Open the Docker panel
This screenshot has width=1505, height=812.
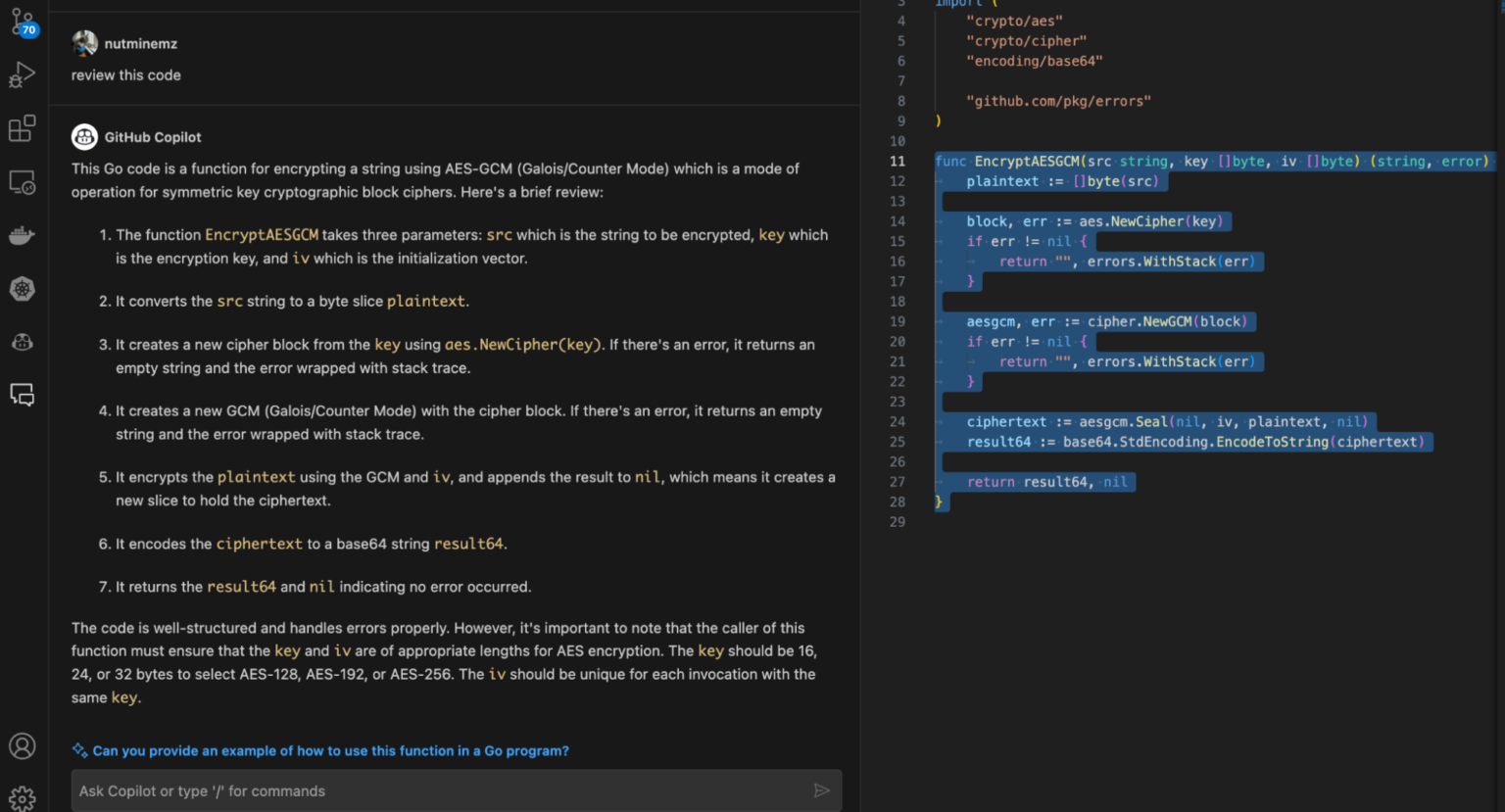coord(22,235)
